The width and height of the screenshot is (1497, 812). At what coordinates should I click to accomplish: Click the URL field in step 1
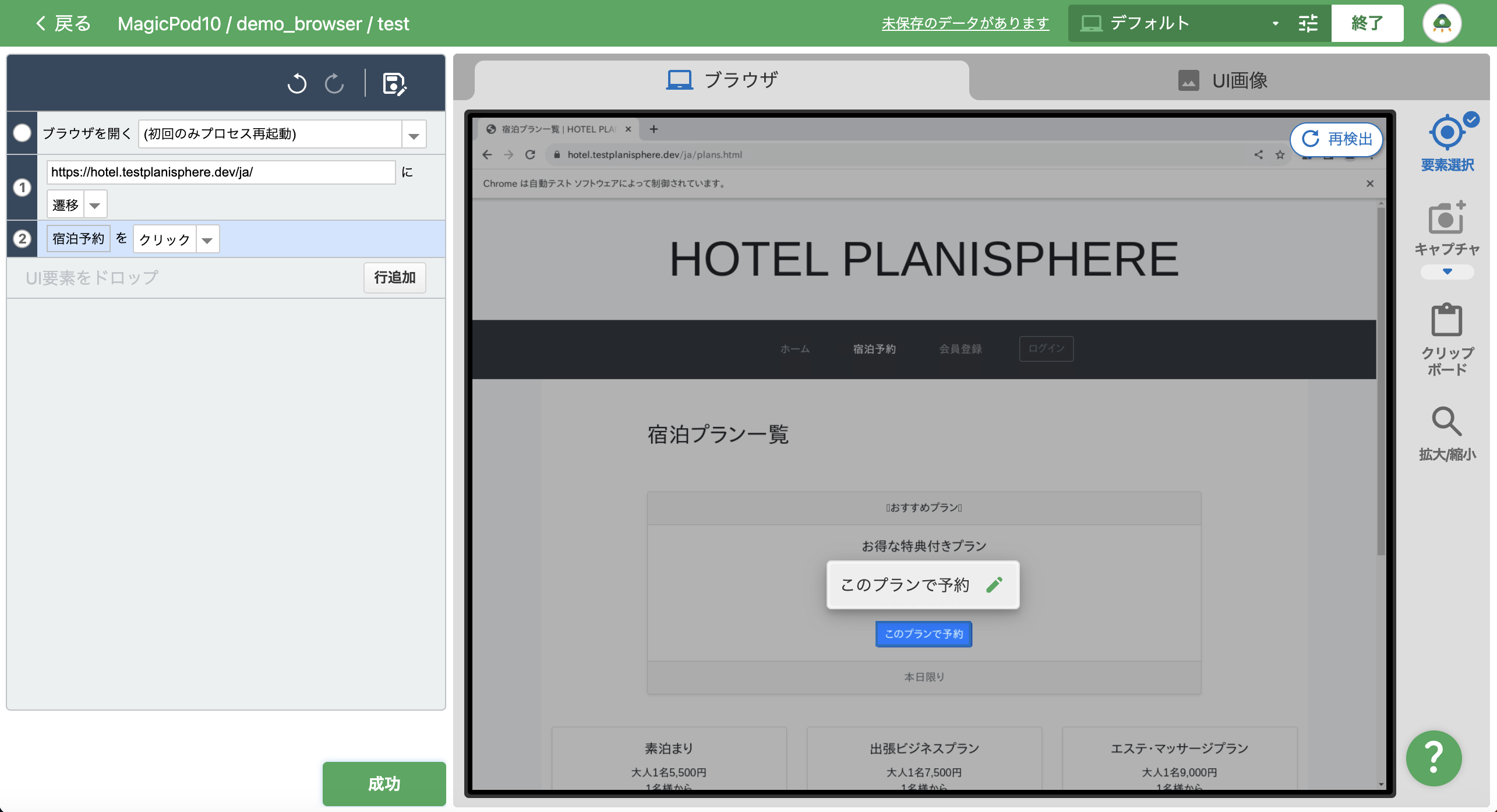[221, 172]
